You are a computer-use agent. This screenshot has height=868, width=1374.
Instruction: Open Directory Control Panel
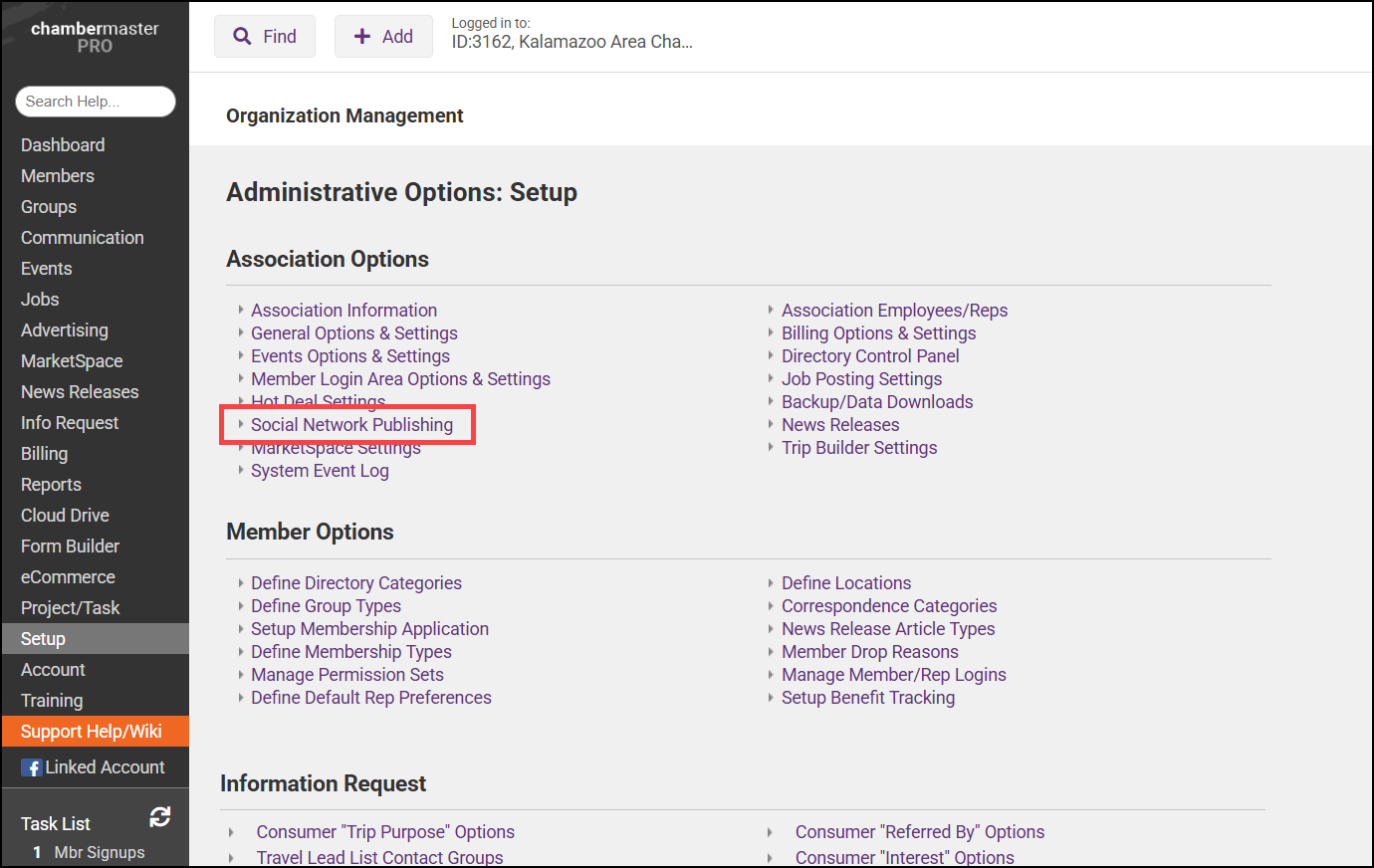pos(870,356)
